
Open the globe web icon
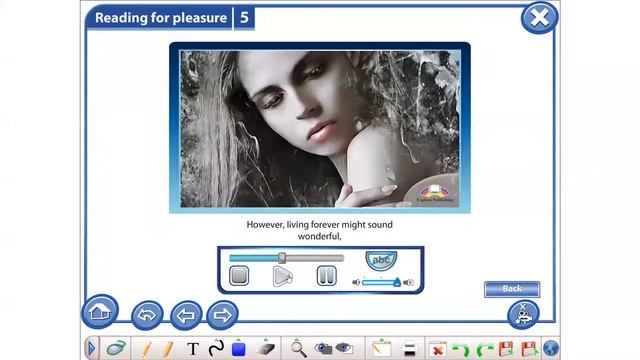(551, 349)
